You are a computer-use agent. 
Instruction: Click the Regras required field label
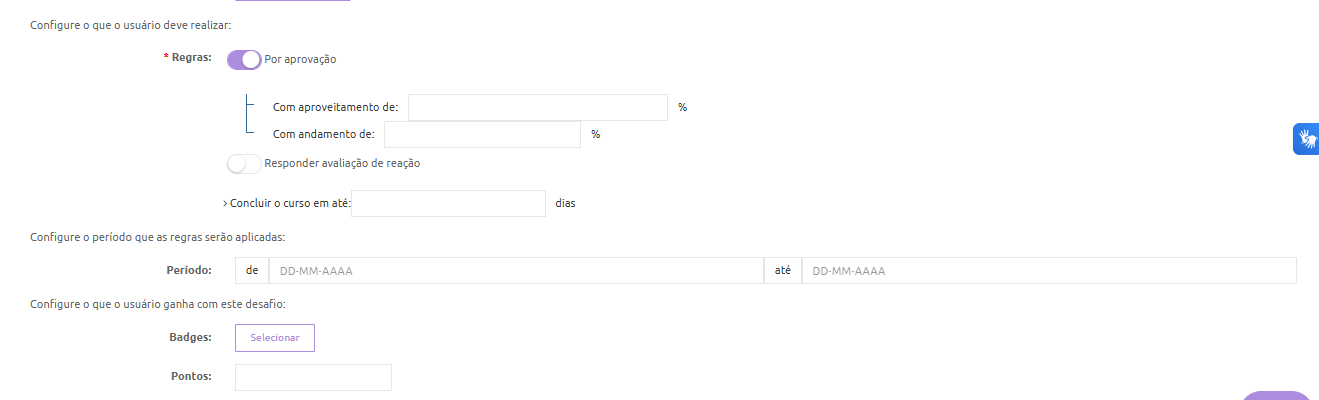coord(190,58)
